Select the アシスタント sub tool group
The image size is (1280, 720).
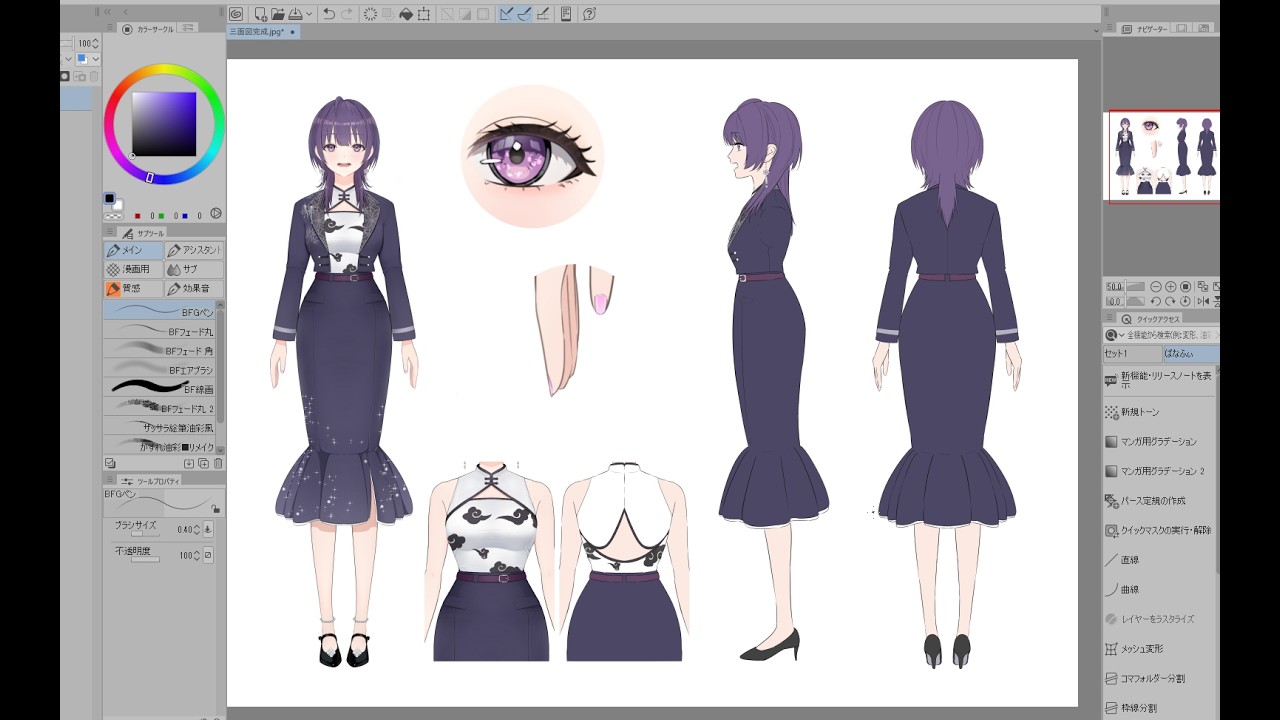click(x=194, y=250)
